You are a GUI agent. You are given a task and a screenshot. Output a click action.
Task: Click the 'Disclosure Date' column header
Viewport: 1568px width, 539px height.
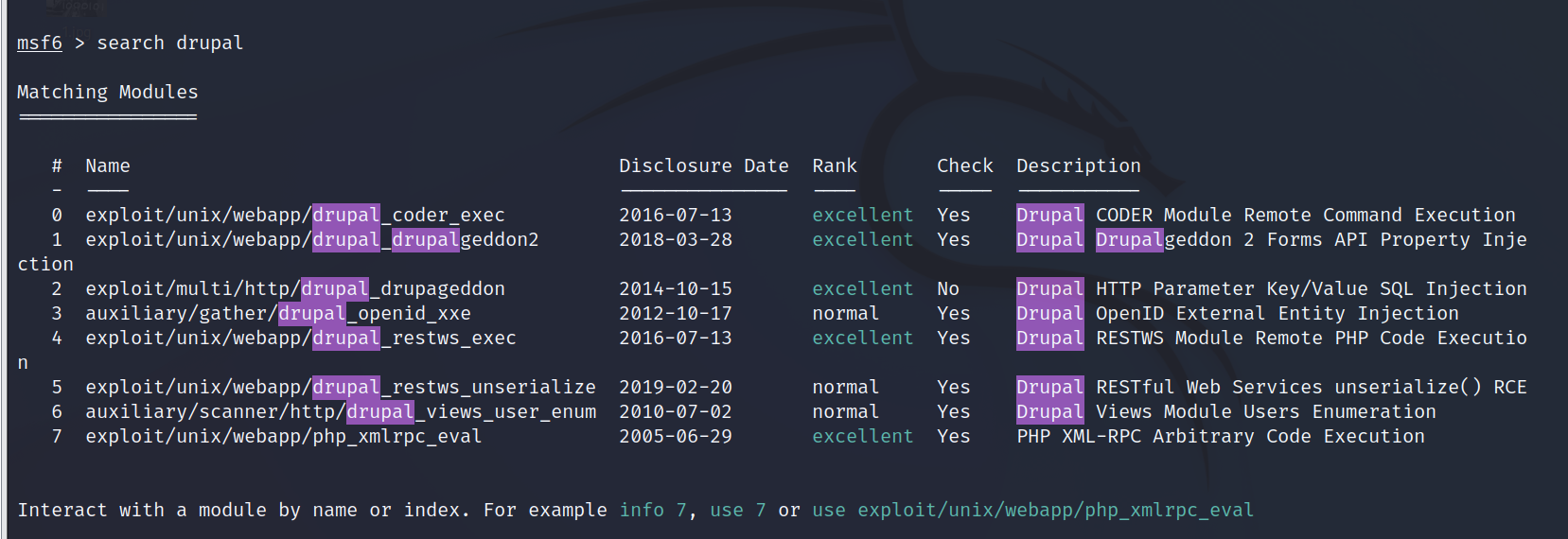[x=704, y=166]
